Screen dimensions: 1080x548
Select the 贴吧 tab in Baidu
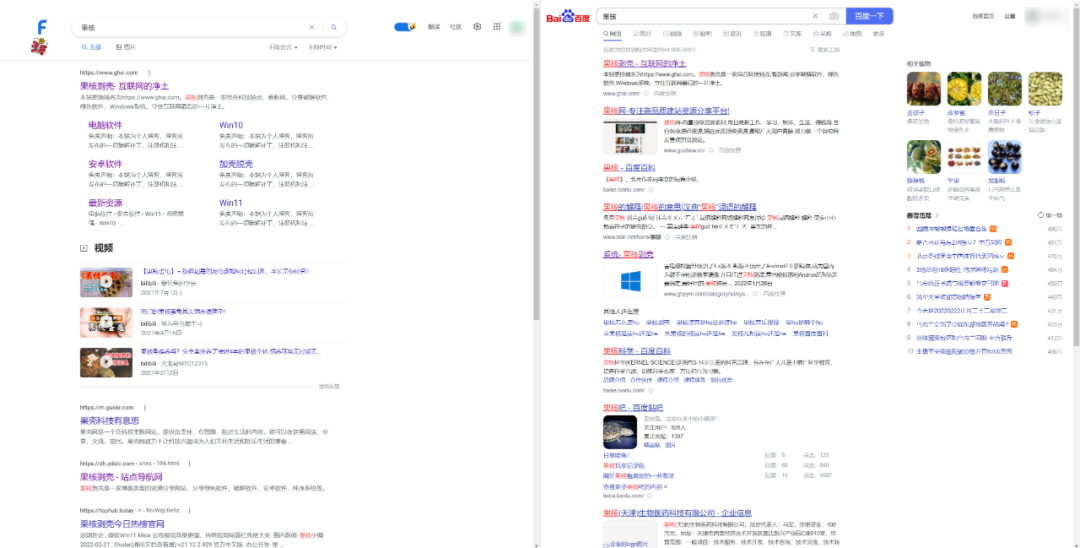point(702,33)
